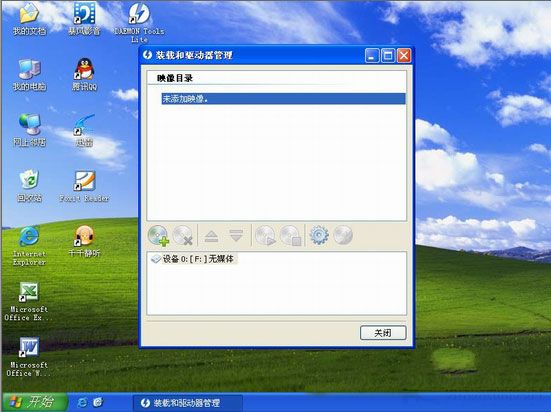Click the mount disc play icon
The image size is (551, 412).
click(x=265, y=235)
